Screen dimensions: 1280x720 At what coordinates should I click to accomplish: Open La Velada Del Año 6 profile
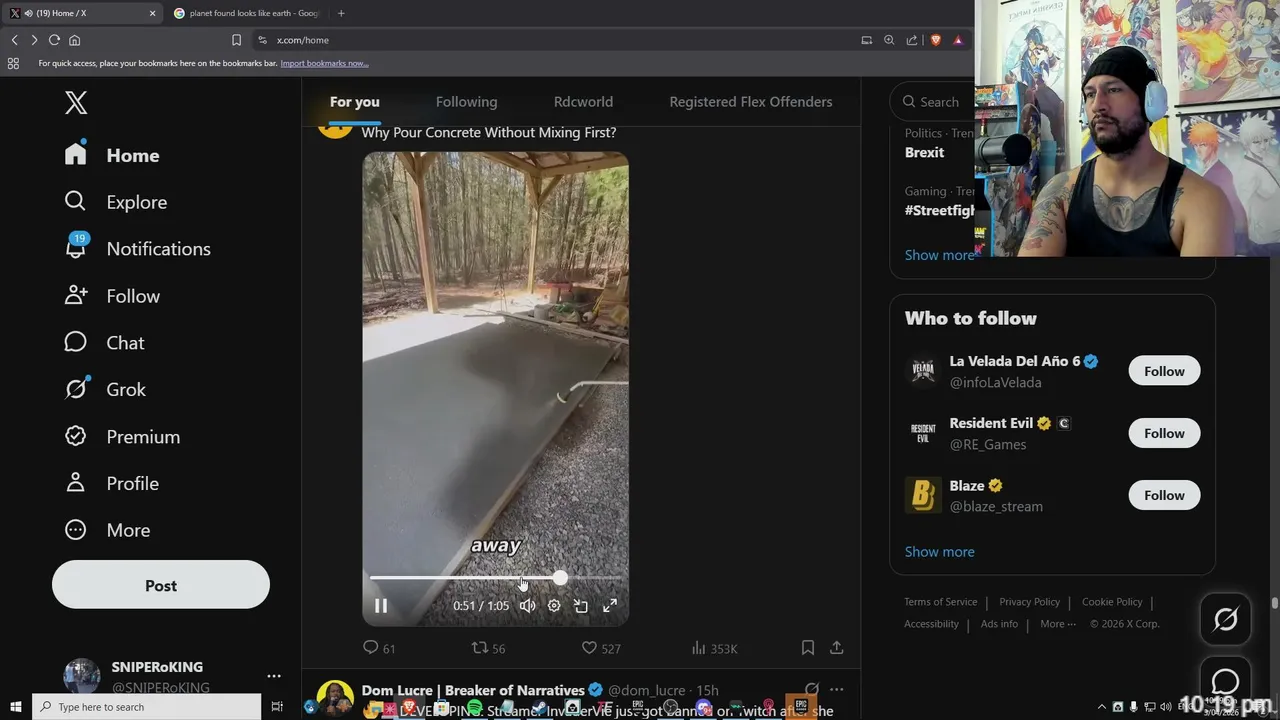click(1015, 361)
